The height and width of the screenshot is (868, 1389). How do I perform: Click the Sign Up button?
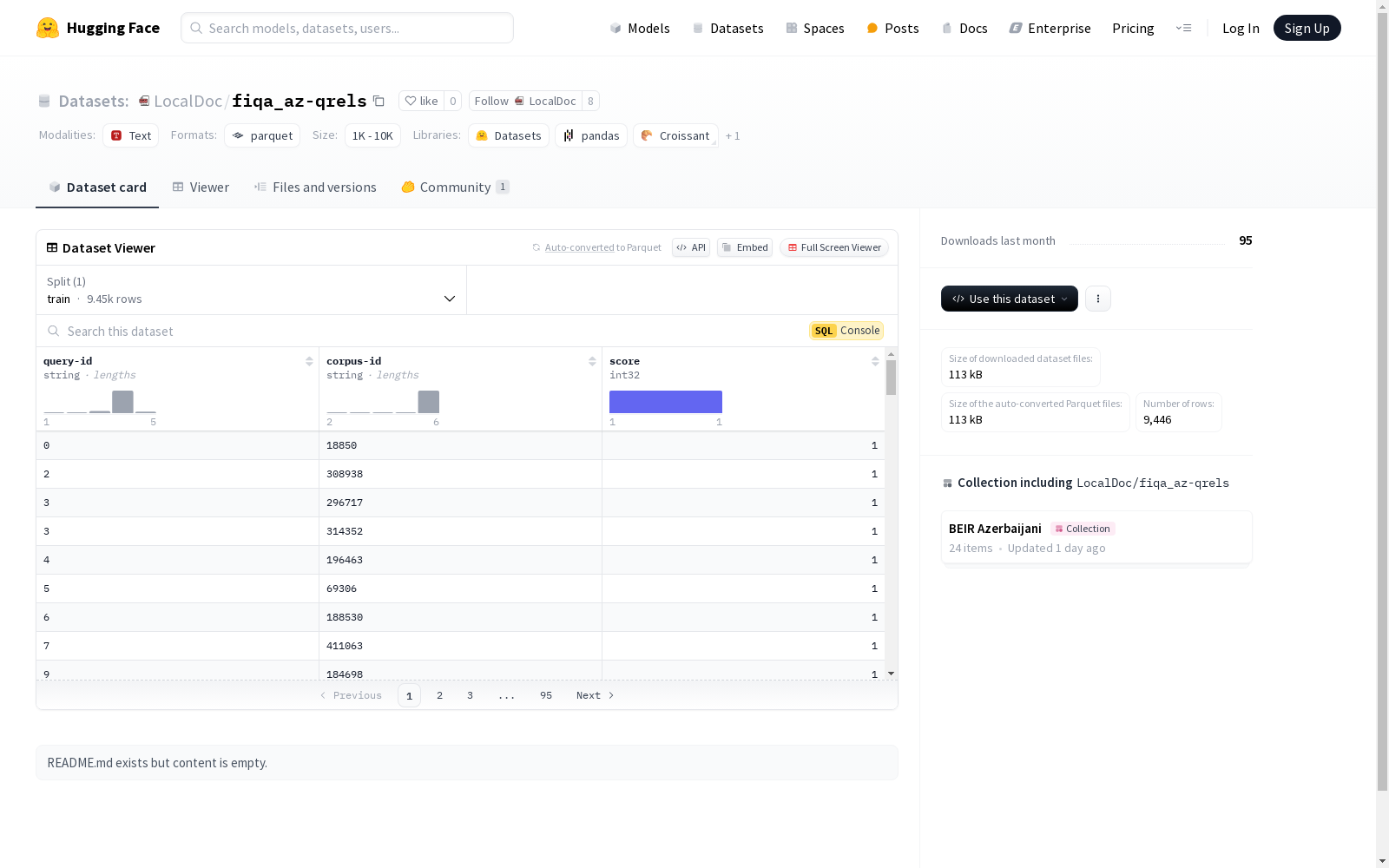(1307, 28)
